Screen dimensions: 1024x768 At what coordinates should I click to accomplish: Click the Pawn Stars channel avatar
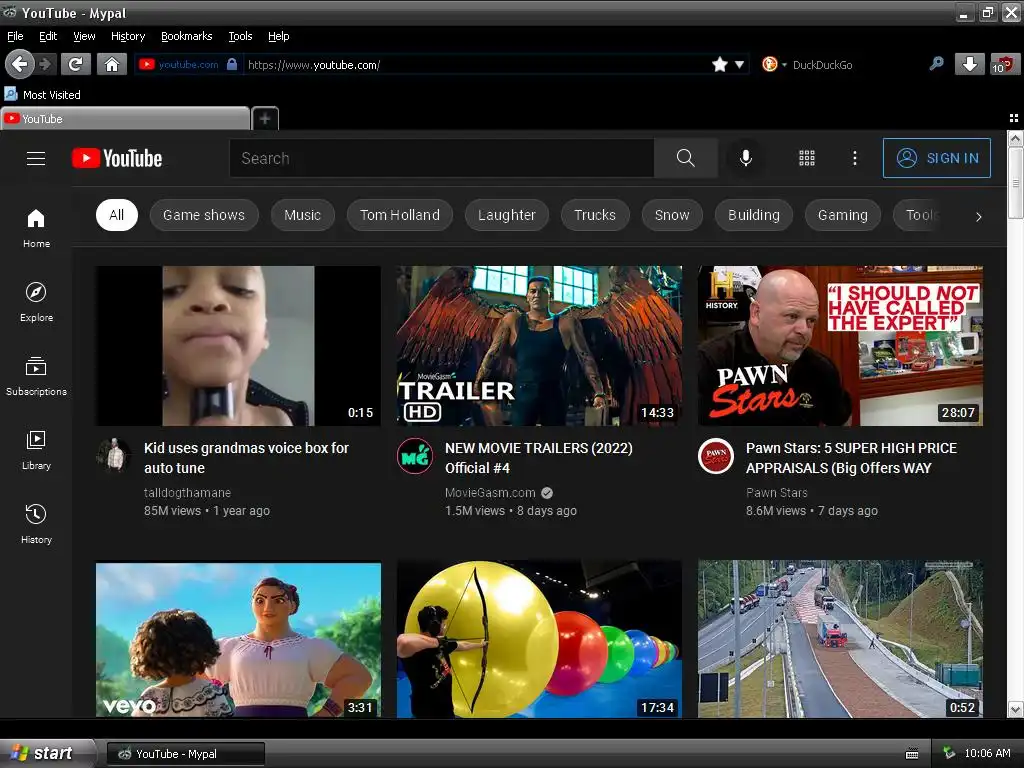pos(716,456)
